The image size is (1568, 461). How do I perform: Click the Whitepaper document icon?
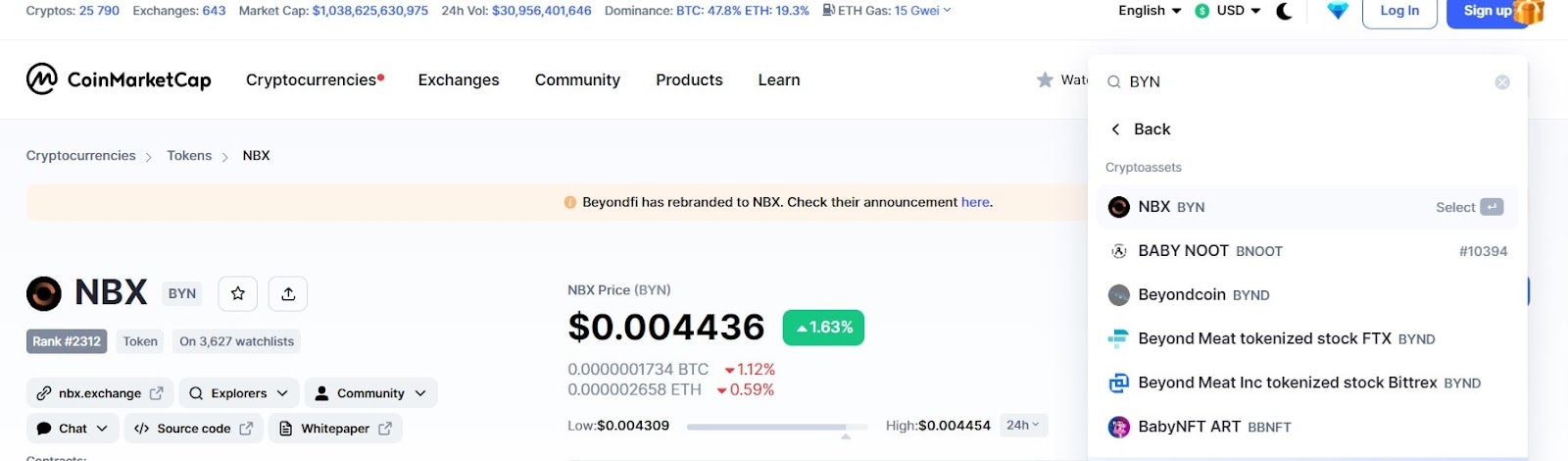point(286,429)
